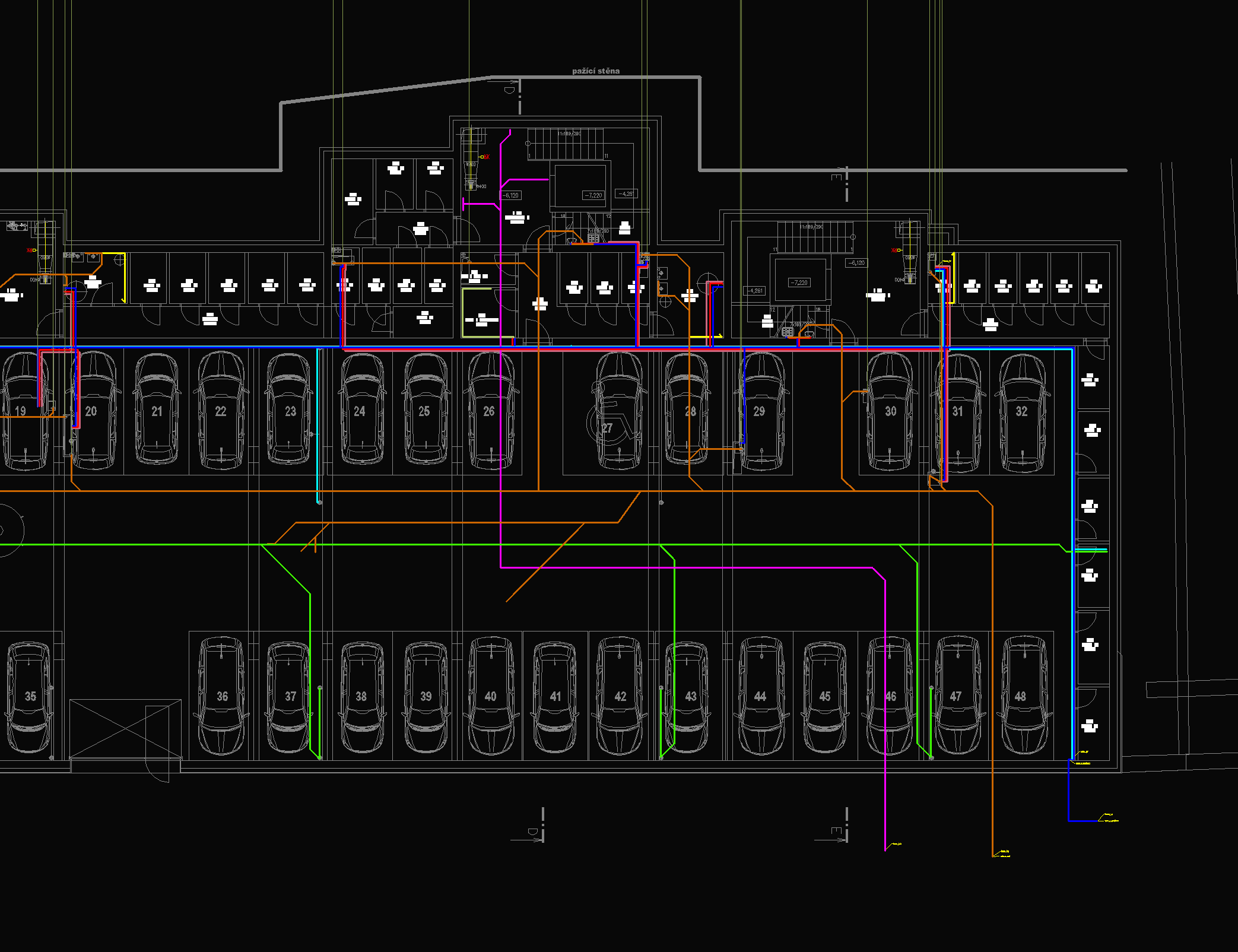Select the red 'BK' label near shaft
The image size is (1238, 952).
point(486,157)
